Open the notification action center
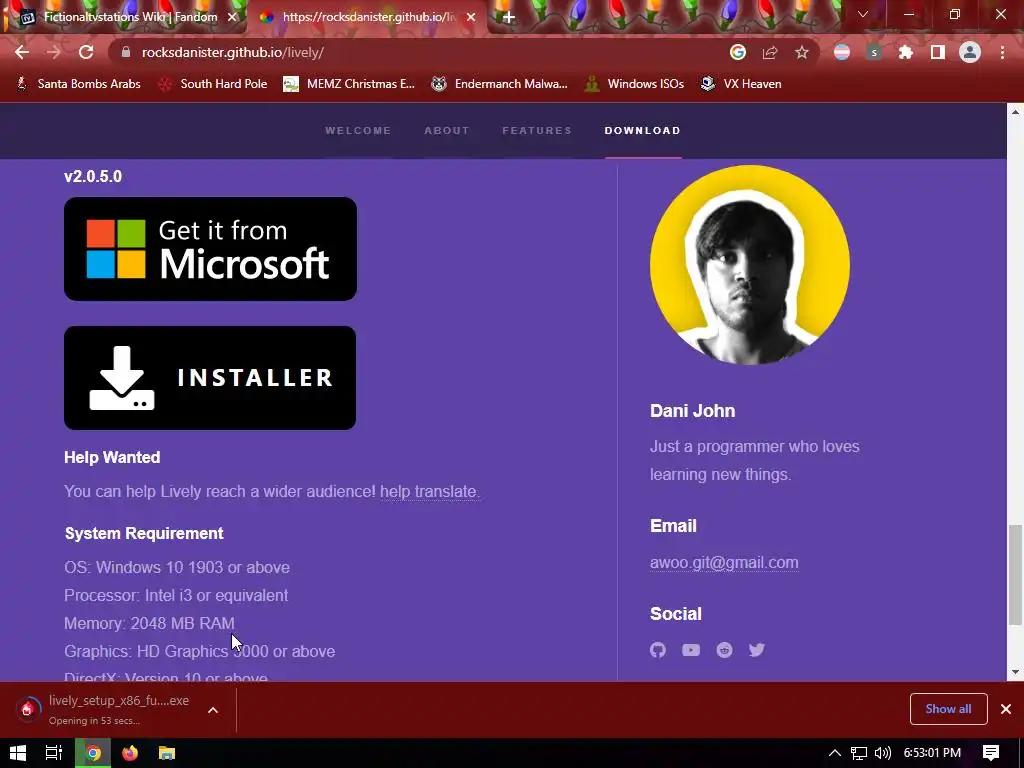This screenshot has height=768, width=1024. click(x=991, y=753)
